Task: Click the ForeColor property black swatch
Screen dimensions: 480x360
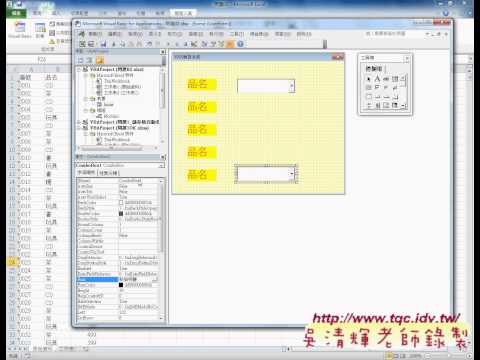Action: pos(121,285)
